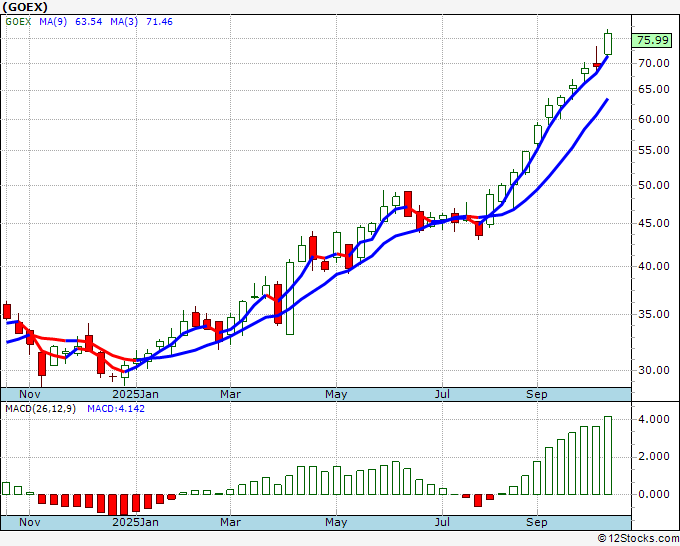Click the 35.00 price axis label
This screenshot has width=680, height=546.
[x=654, y=314]
